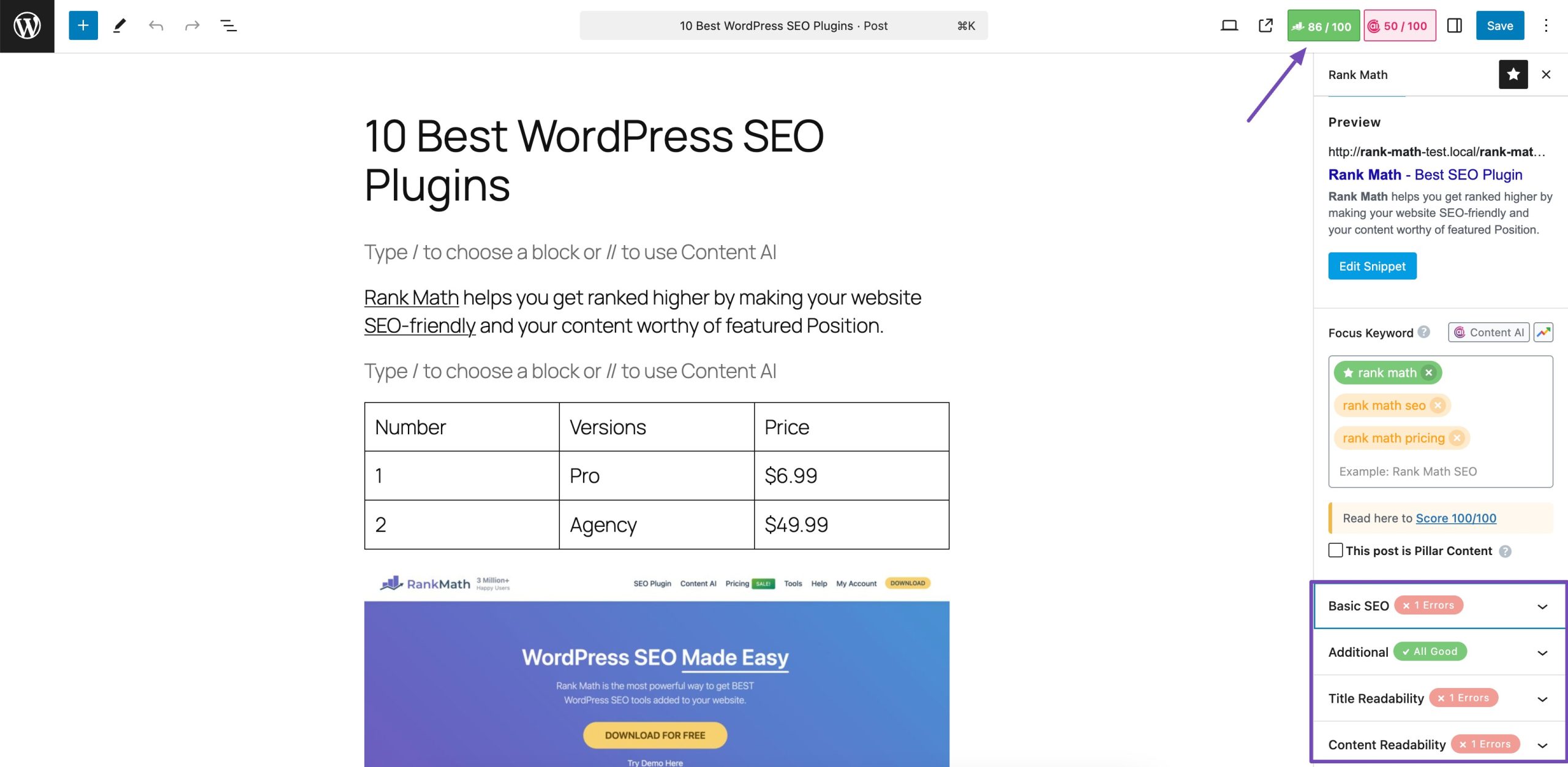This screenshot has width=1568, height=767.
Task: Click the WordPress logo icon top-left
Action: pos(27,26)
